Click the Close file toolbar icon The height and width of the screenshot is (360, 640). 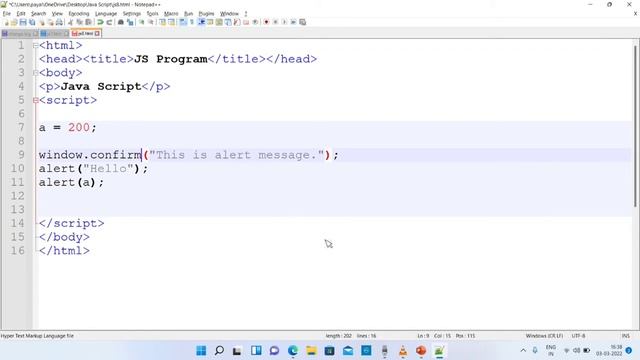[x=42, y=22]
